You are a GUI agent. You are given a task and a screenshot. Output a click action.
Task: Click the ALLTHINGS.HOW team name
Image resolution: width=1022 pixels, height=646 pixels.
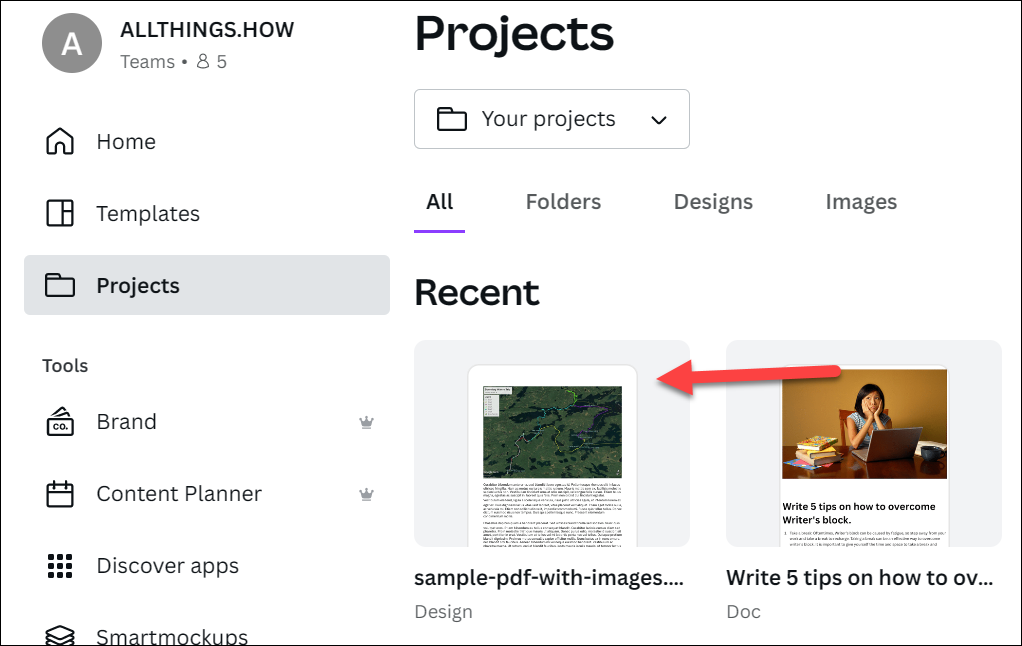click(x=207, y=30)
